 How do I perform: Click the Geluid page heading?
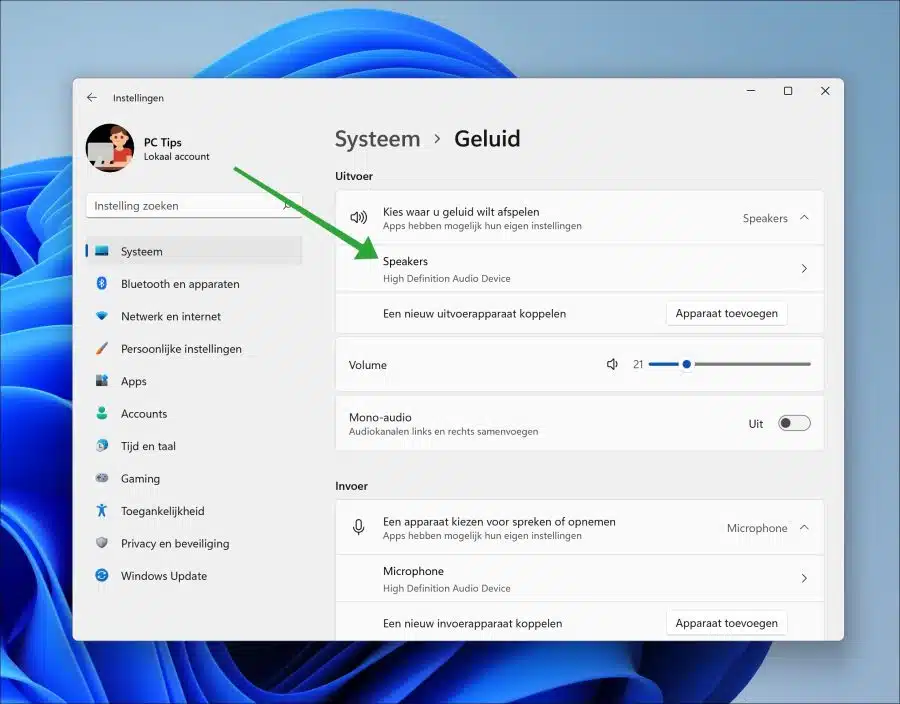pyautogui.click(x=487, y=139)
